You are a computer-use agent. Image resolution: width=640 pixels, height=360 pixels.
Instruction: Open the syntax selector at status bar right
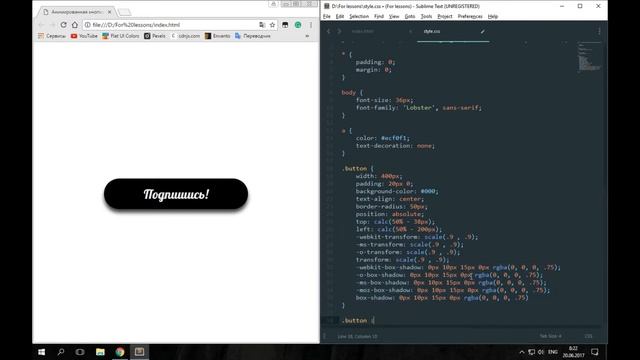[x=588, y=336]
